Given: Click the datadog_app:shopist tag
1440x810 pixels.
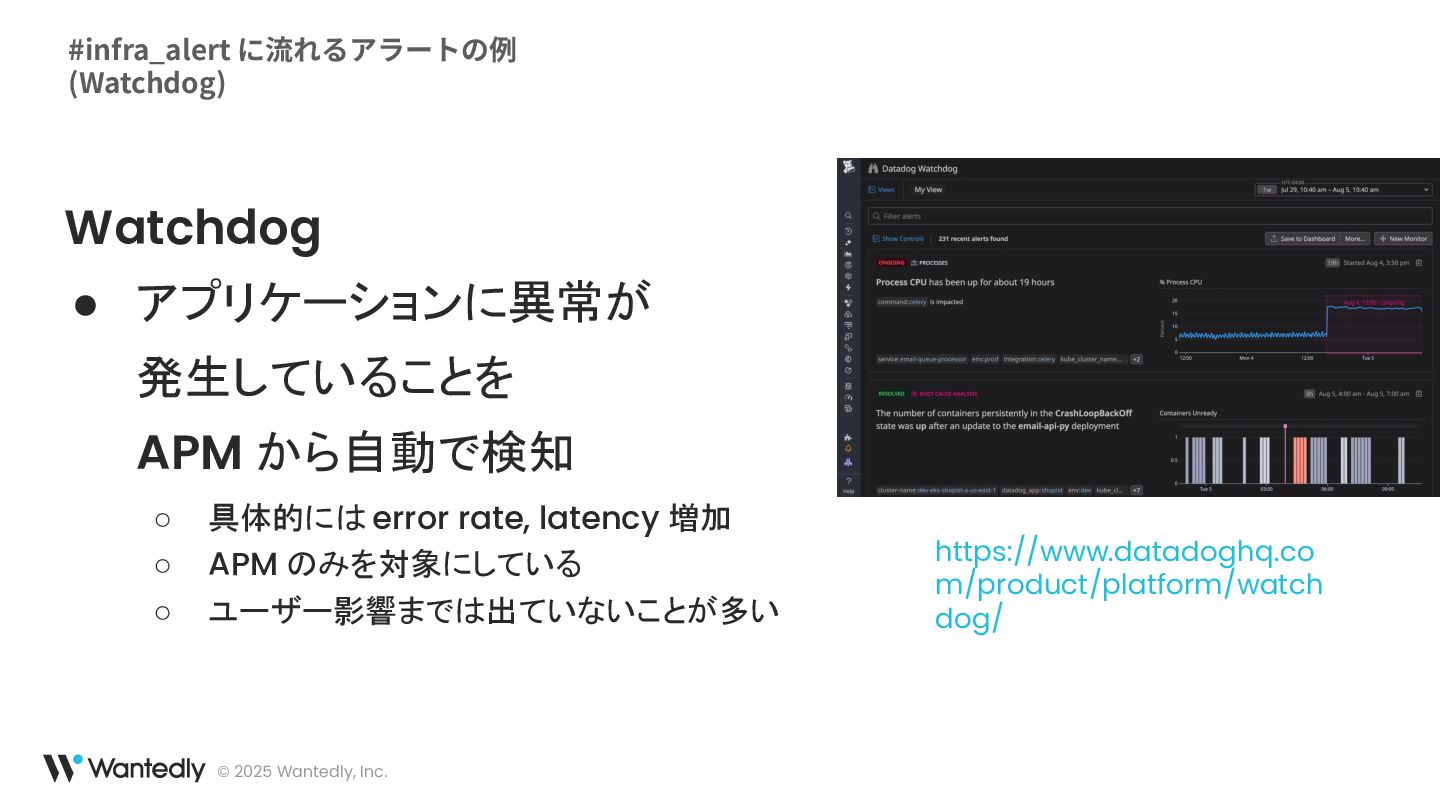Looking at the screenshot, I should tap(1032, 490).
